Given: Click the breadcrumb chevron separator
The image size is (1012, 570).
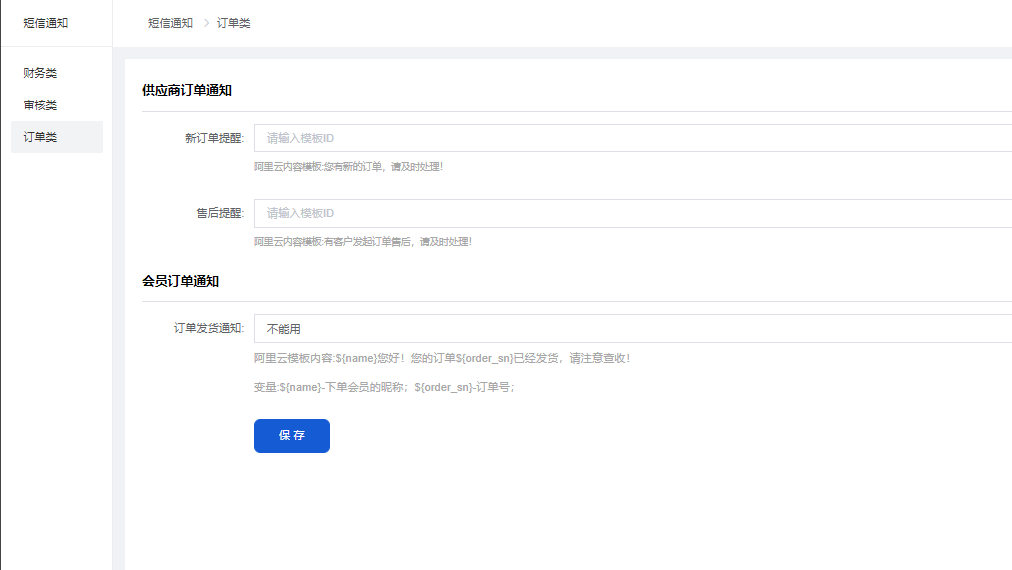Looking at the screenshot, I should coord(205,23).
